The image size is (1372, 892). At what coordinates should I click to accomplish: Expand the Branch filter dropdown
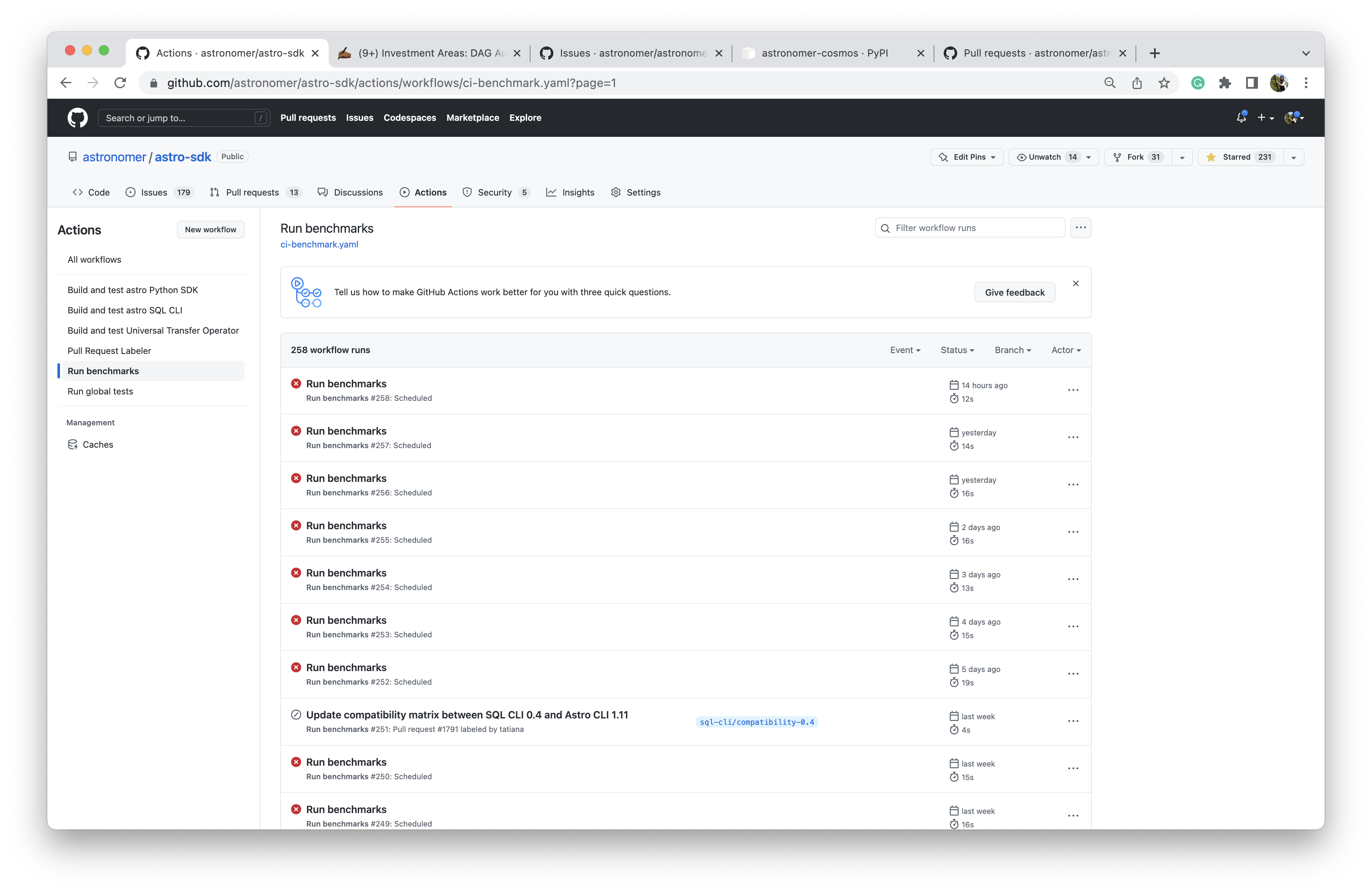1012,350
